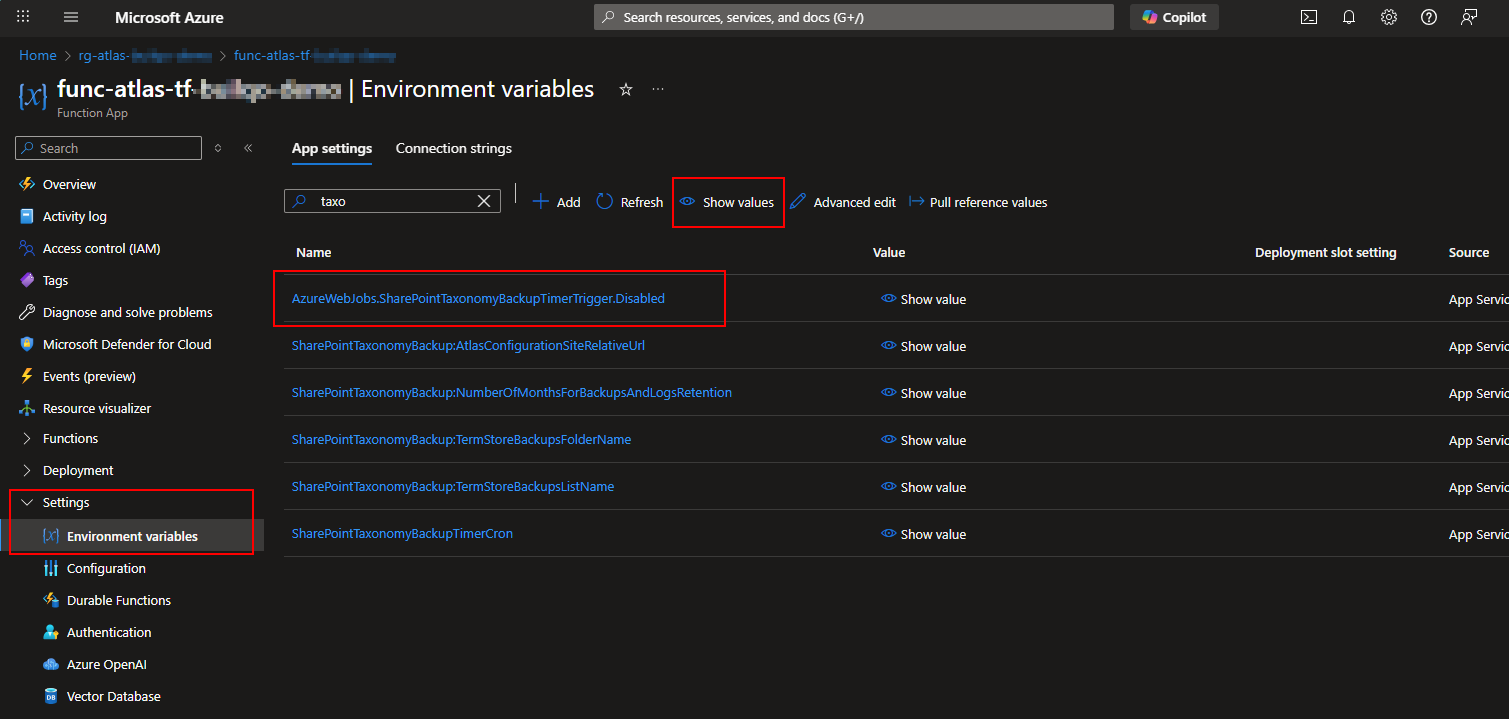Viewport: 1509px width, 719px height.
Task: Click Add to create app setting
Action: 556,202
